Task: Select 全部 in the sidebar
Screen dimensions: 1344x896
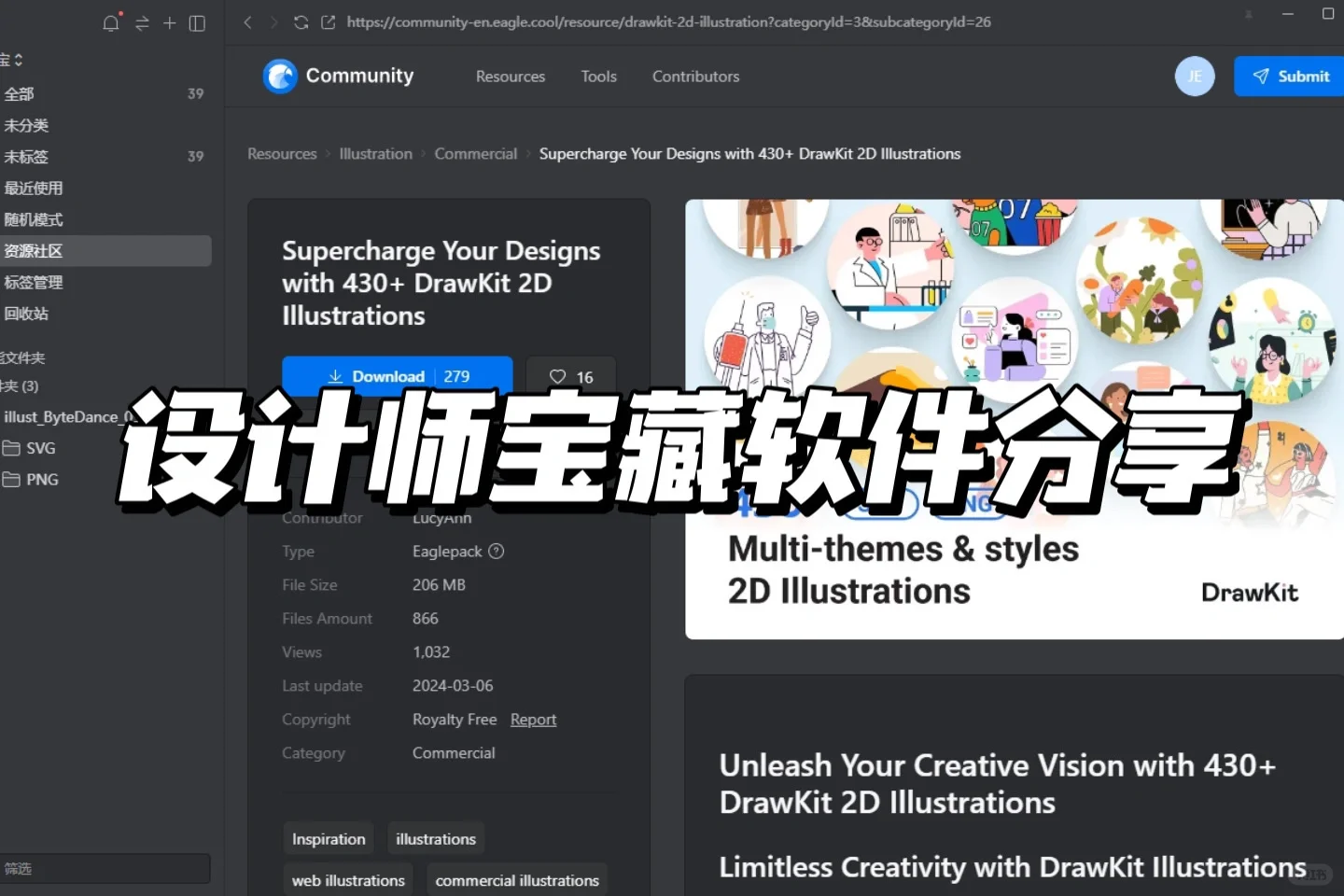Action: (105, 93)
